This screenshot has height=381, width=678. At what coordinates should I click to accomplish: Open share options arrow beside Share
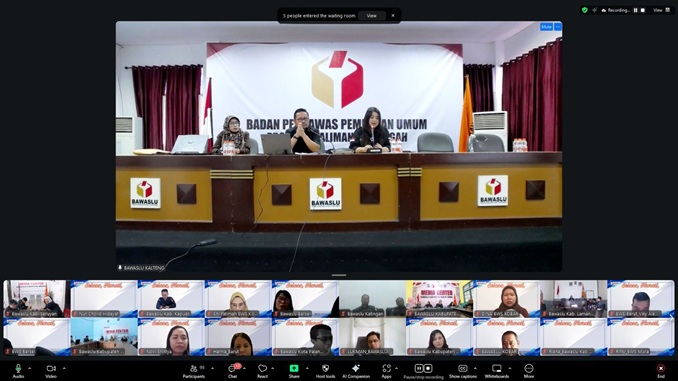307,368
